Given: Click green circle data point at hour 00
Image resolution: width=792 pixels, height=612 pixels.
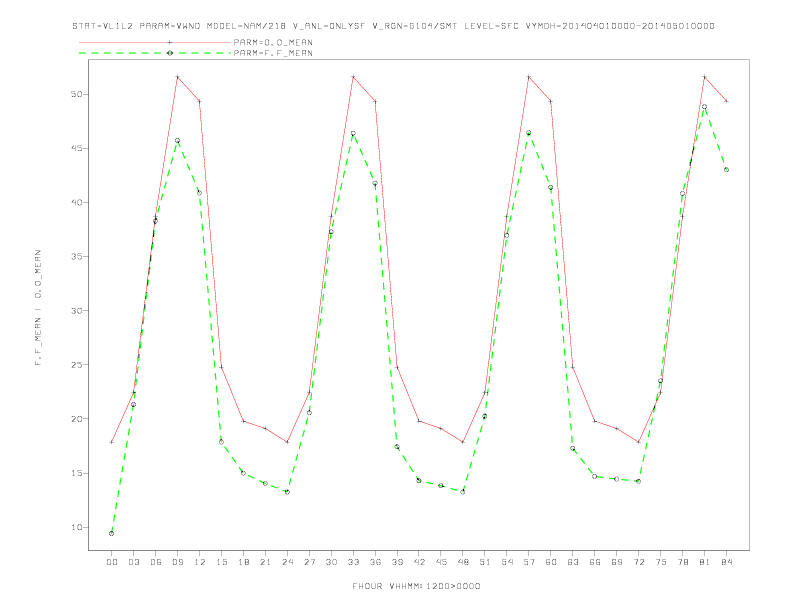Looking at the screenshot, I should 112,533.
